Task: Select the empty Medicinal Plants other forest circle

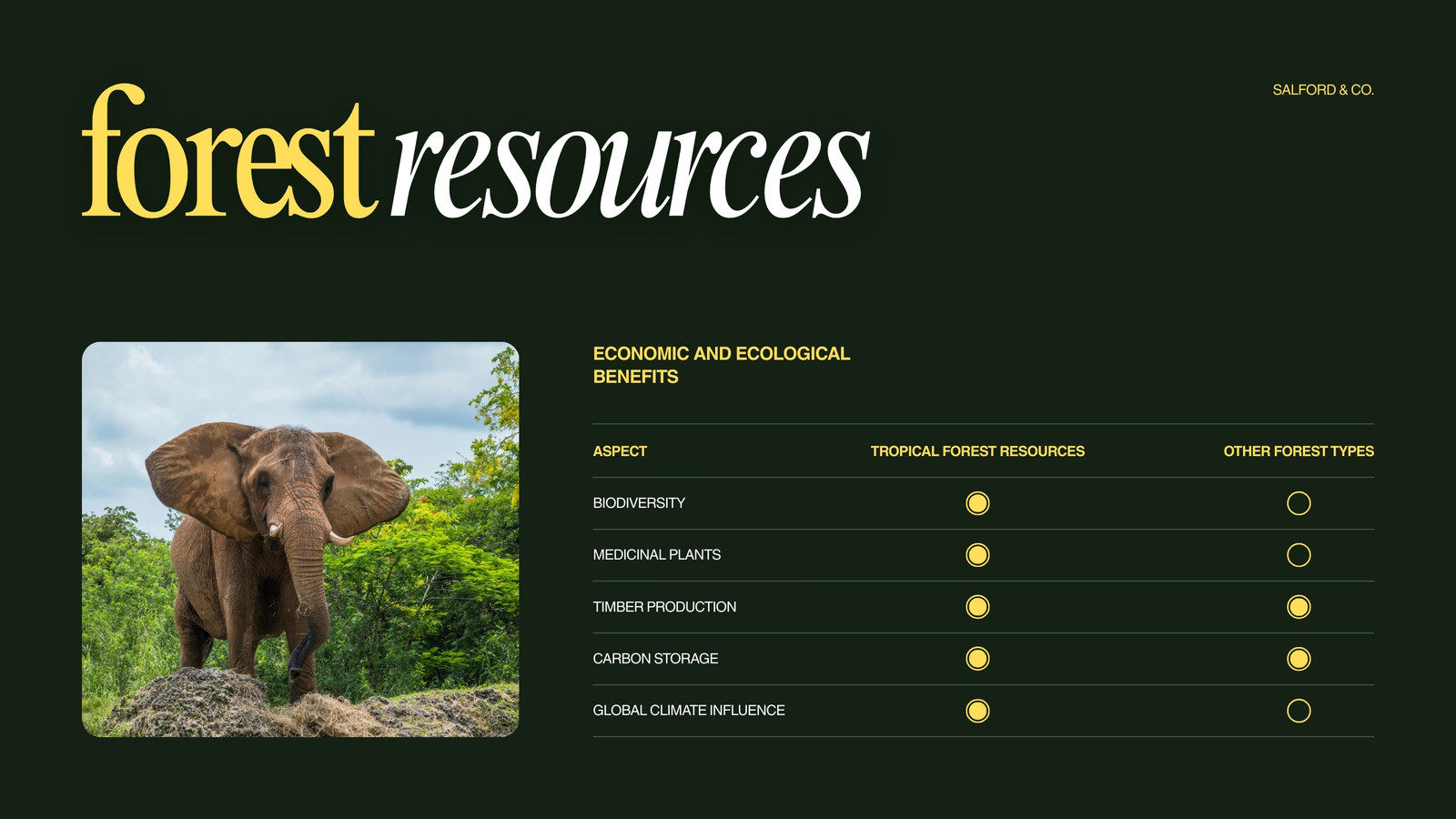Action: click(1299, 555)
